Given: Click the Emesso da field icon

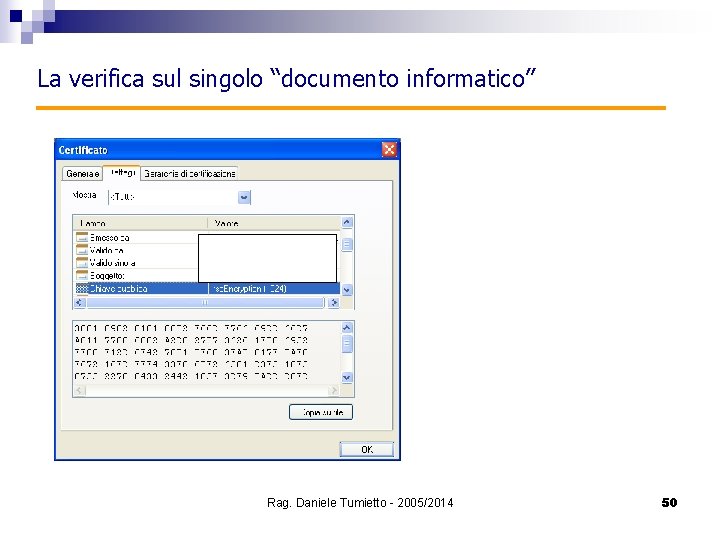Looking at the screenshot, I should coord(82,237).
